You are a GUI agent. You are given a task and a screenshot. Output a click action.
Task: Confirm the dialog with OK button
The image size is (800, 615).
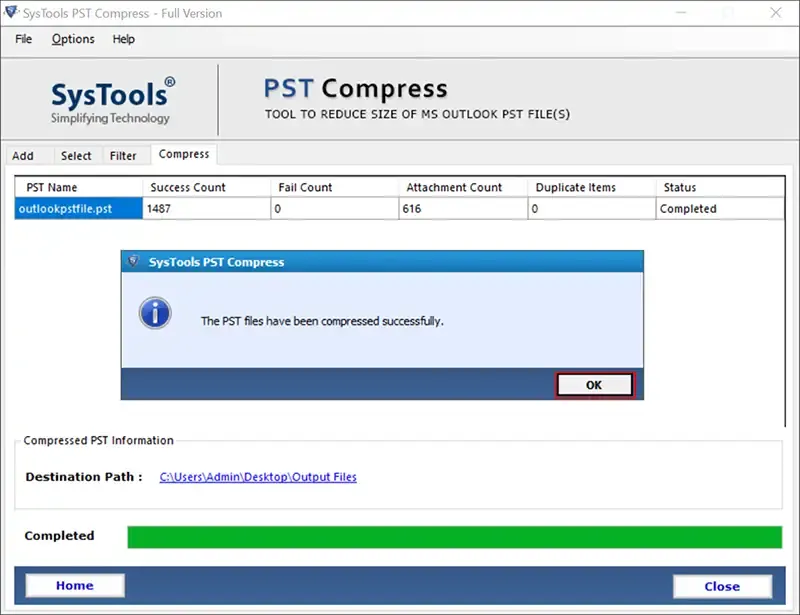tap(594, 385)
